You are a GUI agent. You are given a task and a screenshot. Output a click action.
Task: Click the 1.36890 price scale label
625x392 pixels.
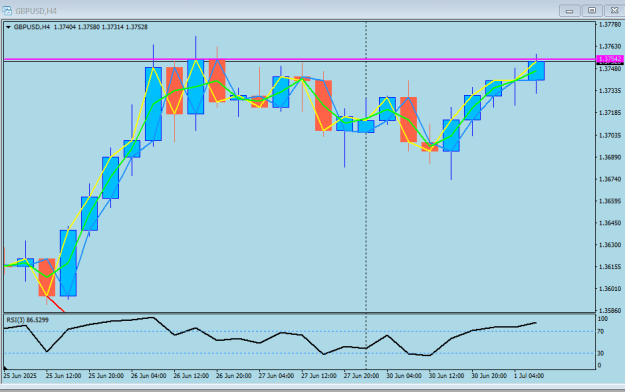click(x=610, y=158)
